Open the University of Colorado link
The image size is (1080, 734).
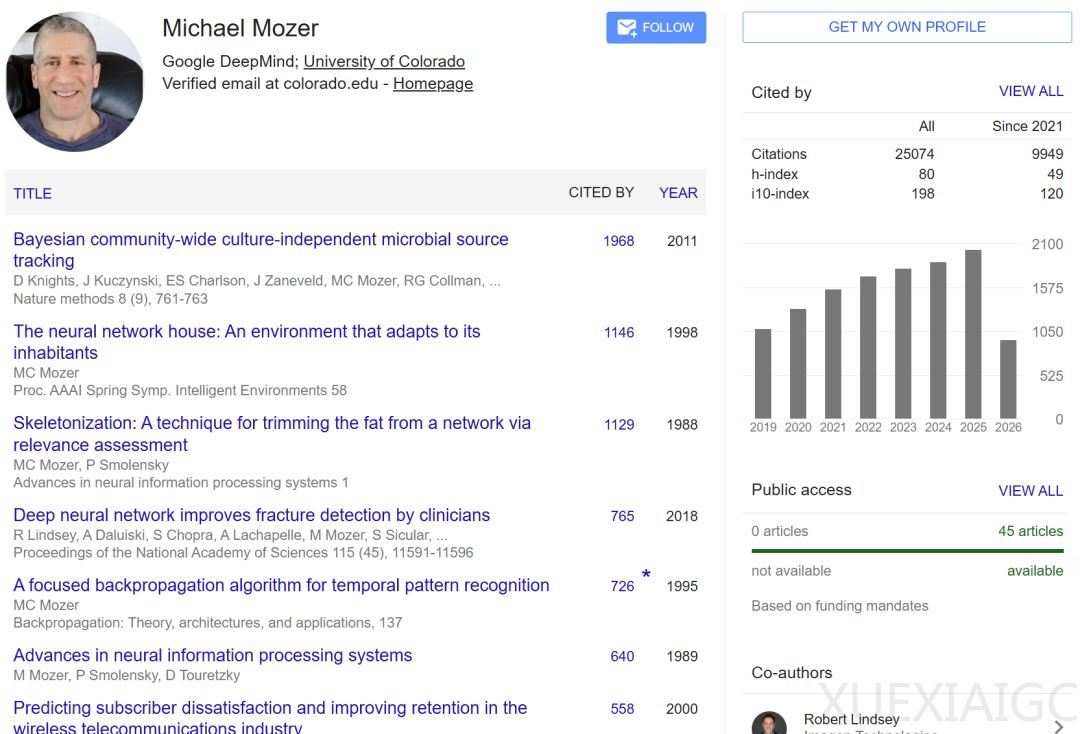[x=384, y=61]
